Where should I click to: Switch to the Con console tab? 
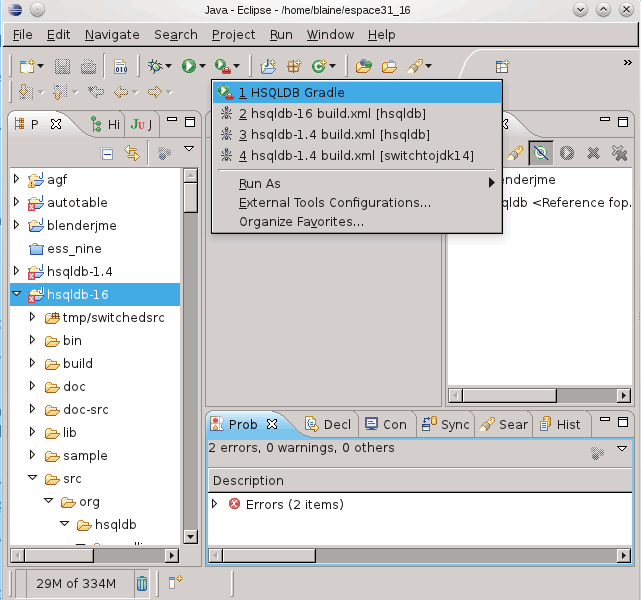click(386, 424)
